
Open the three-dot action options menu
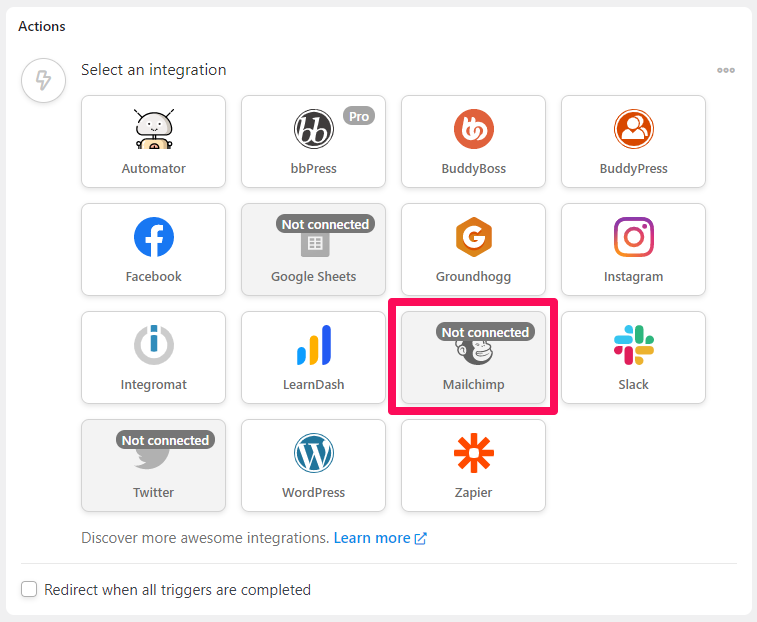[x=726, y=70]
